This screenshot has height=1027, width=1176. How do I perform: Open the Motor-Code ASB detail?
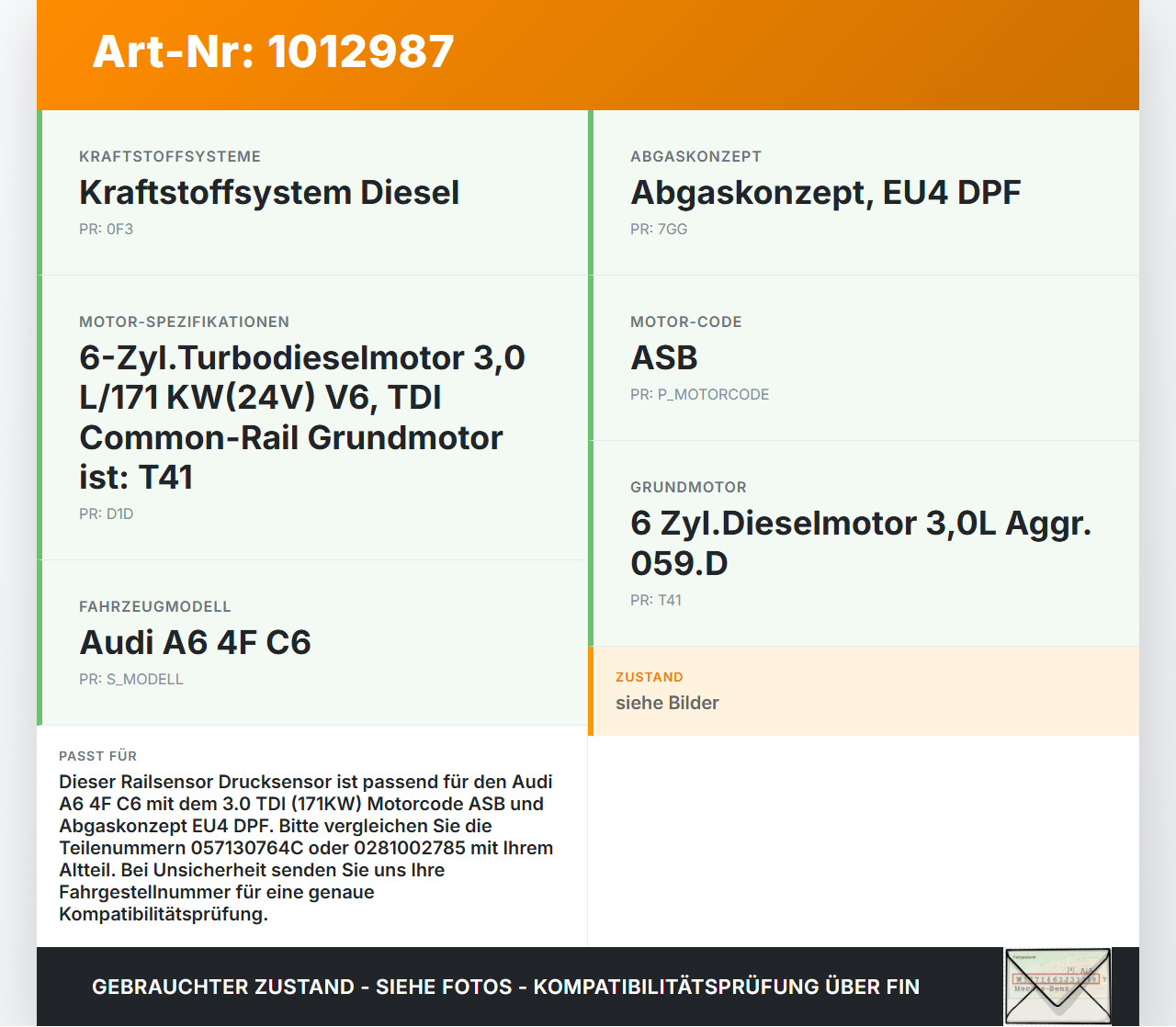coord(663,358)
